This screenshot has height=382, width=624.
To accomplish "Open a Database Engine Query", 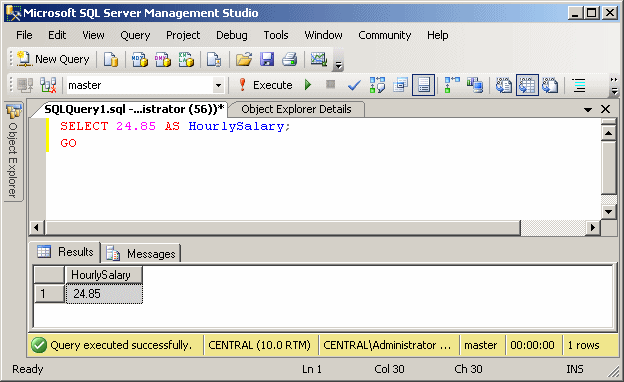I will pyautogui.click(x=111, y=59).
